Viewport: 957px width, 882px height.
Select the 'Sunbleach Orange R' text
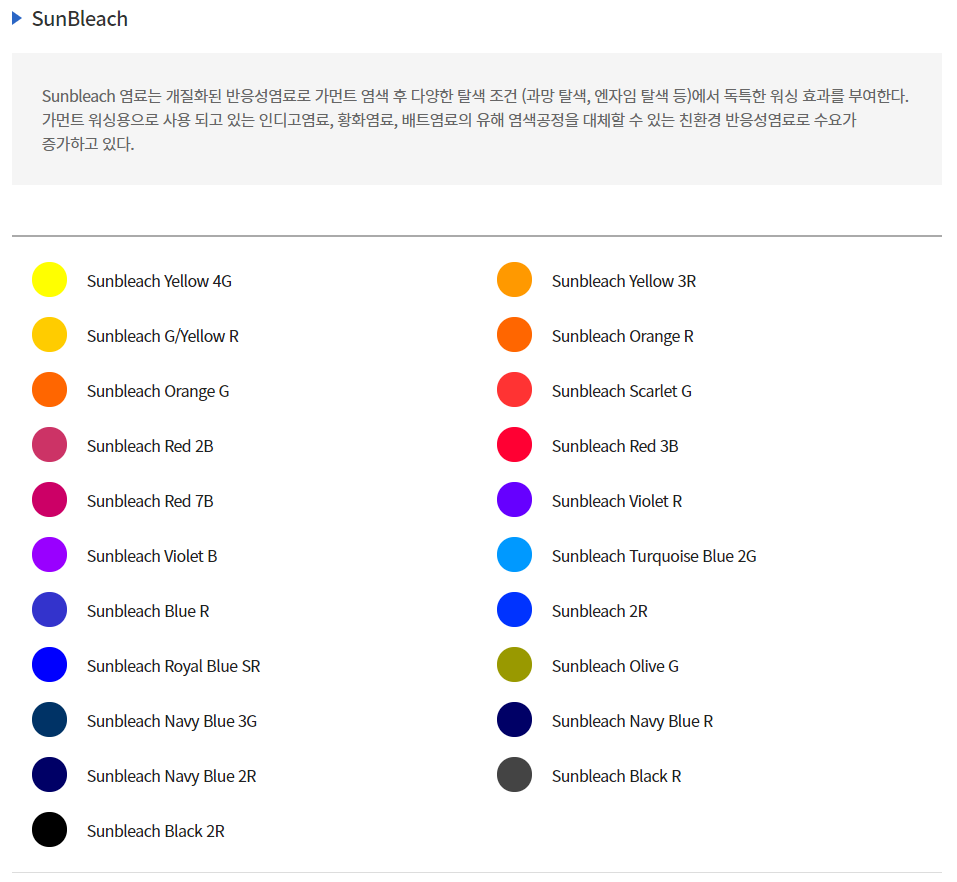623,336
